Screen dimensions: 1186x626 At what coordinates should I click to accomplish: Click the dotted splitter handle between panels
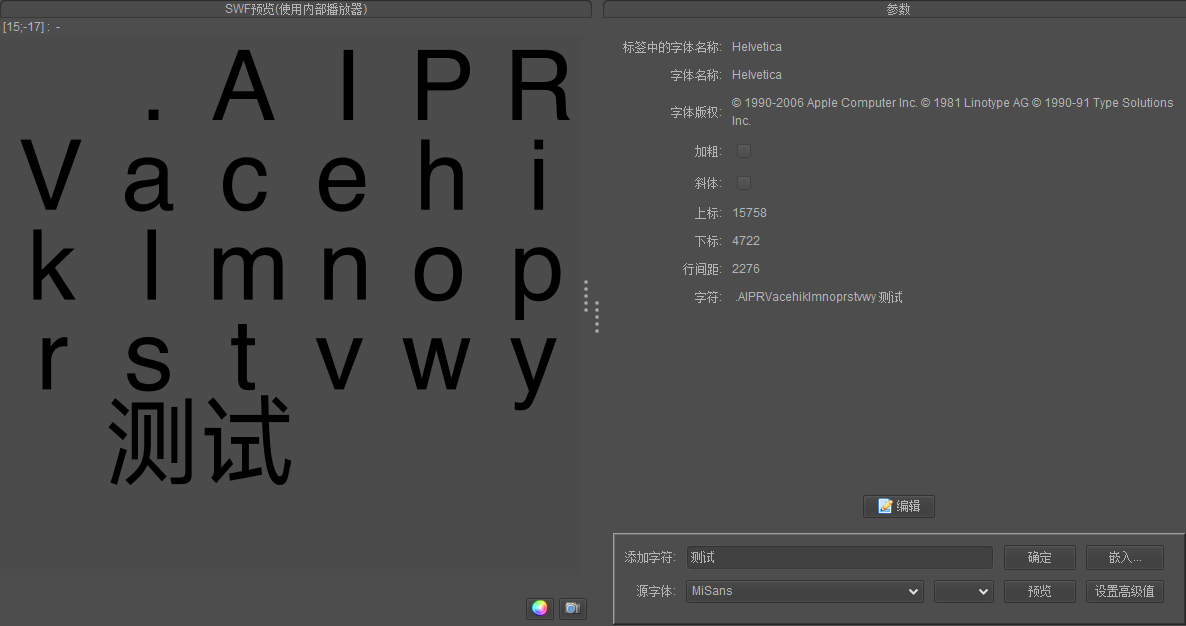[591, 306]
